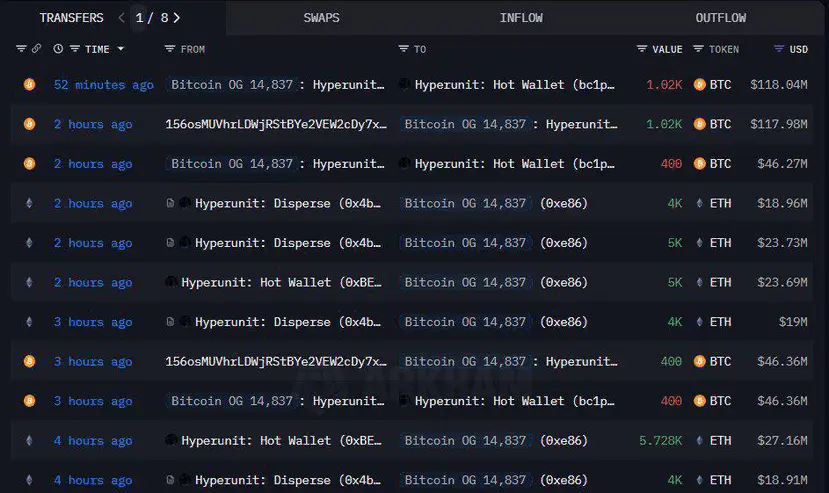829x493 pixels.
Task: Click BTC token icon on $118.04M row
Action: click(699, 85)
